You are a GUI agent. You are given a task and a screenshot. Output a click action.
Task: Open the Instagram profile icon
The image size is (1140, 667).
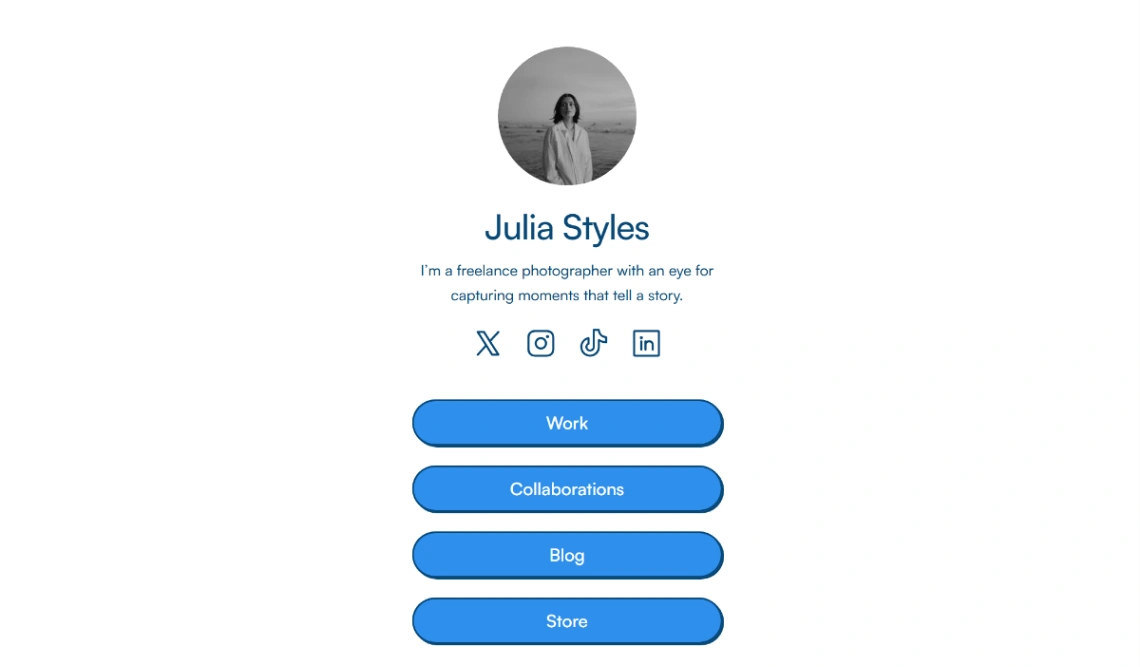540,343
